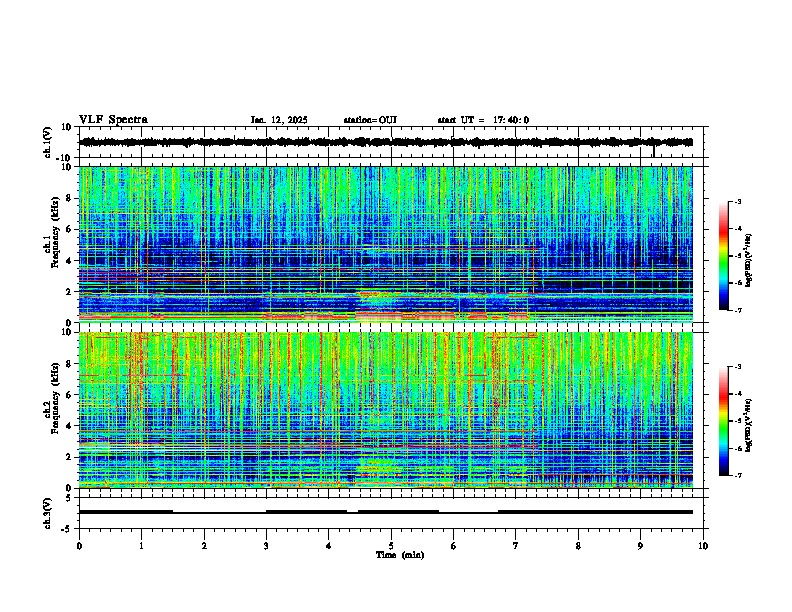Click the '-7' tick on ch.1 color bar
Image resolution: width=792 pixels, height=612 pixels.
(738, 310)
